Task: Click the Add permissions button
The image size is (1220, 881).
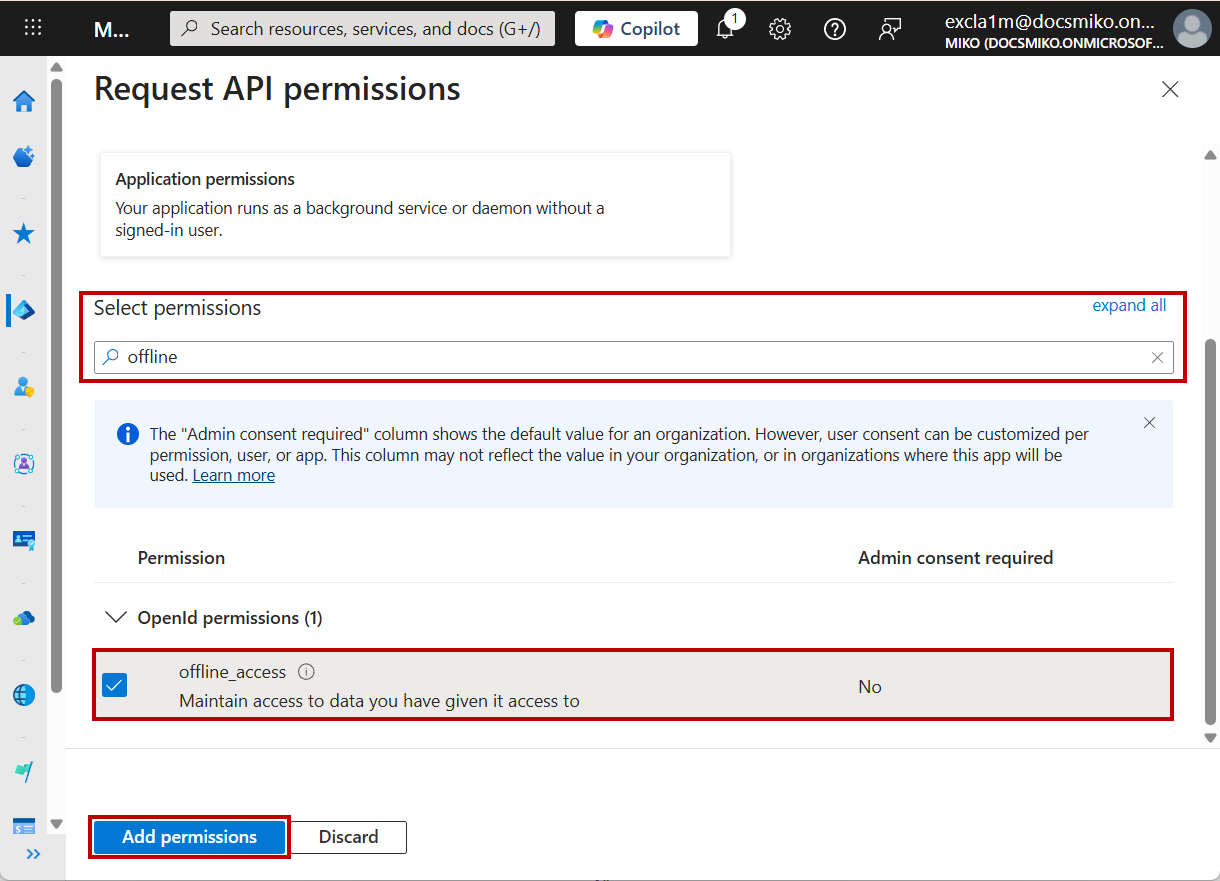Action: pos(189,837)
